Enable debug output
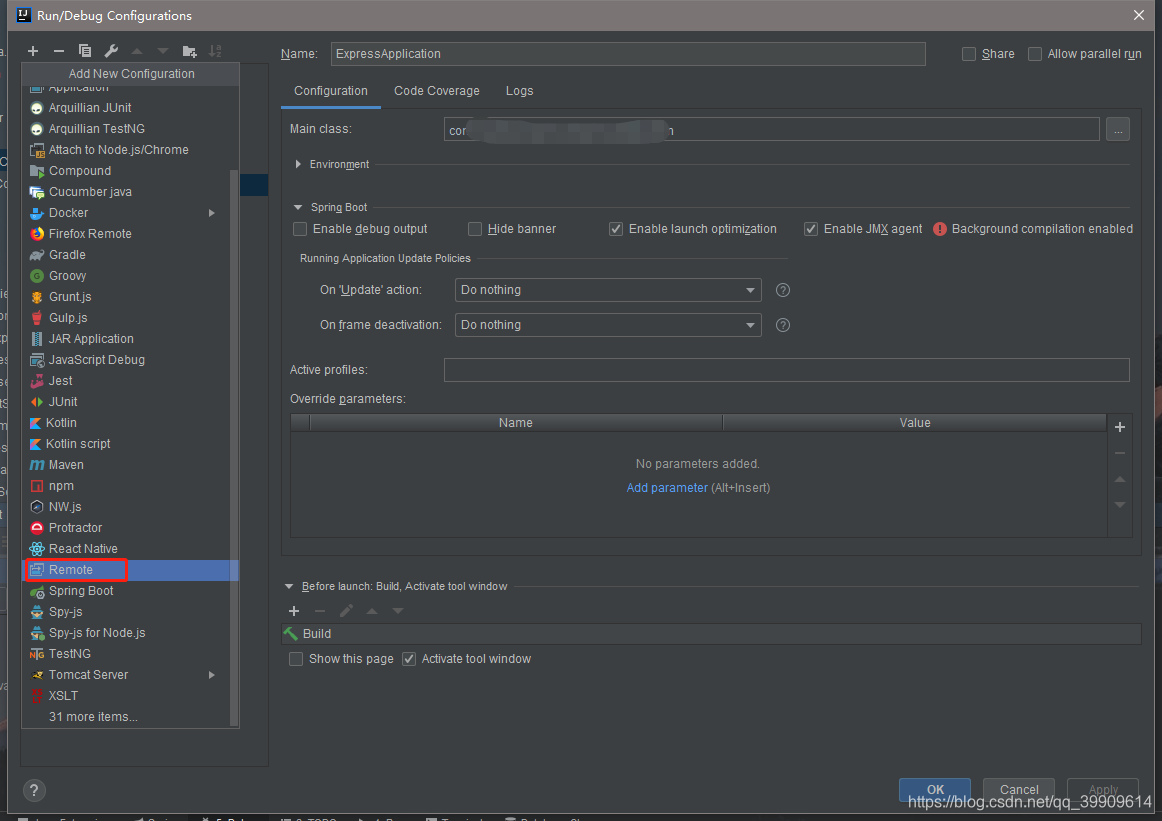 pyautogui.click(x=299, y=229)
